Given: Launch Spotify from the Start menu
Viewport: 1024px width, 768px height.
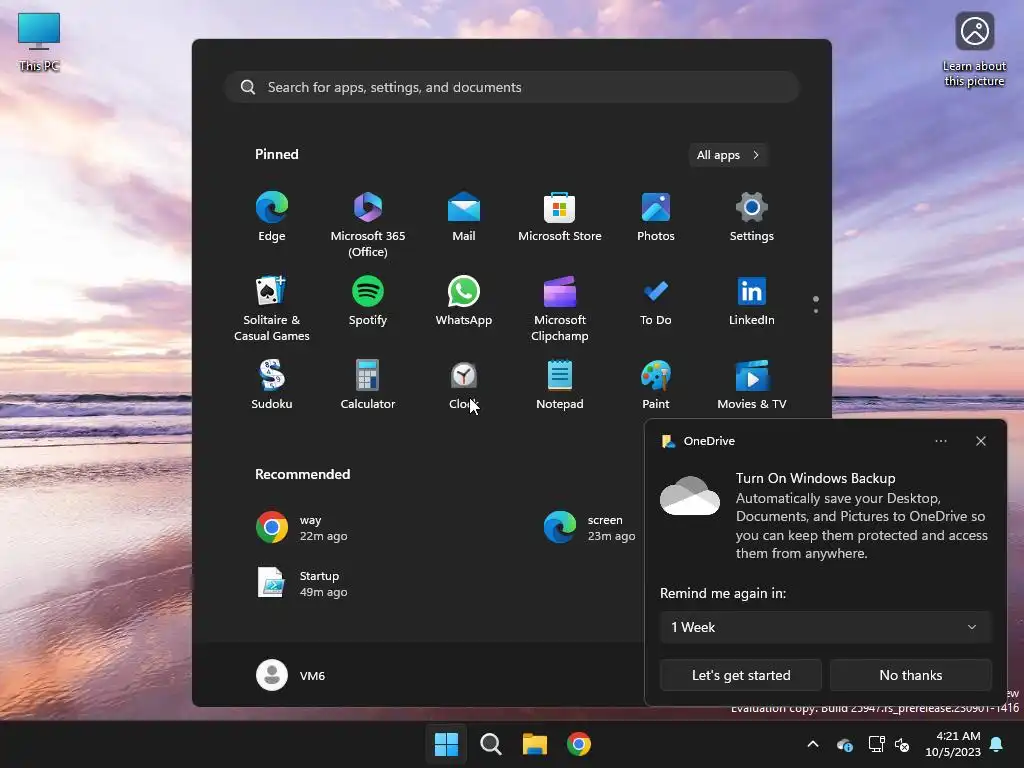Looking at the screenshot, I should (368, 301).
